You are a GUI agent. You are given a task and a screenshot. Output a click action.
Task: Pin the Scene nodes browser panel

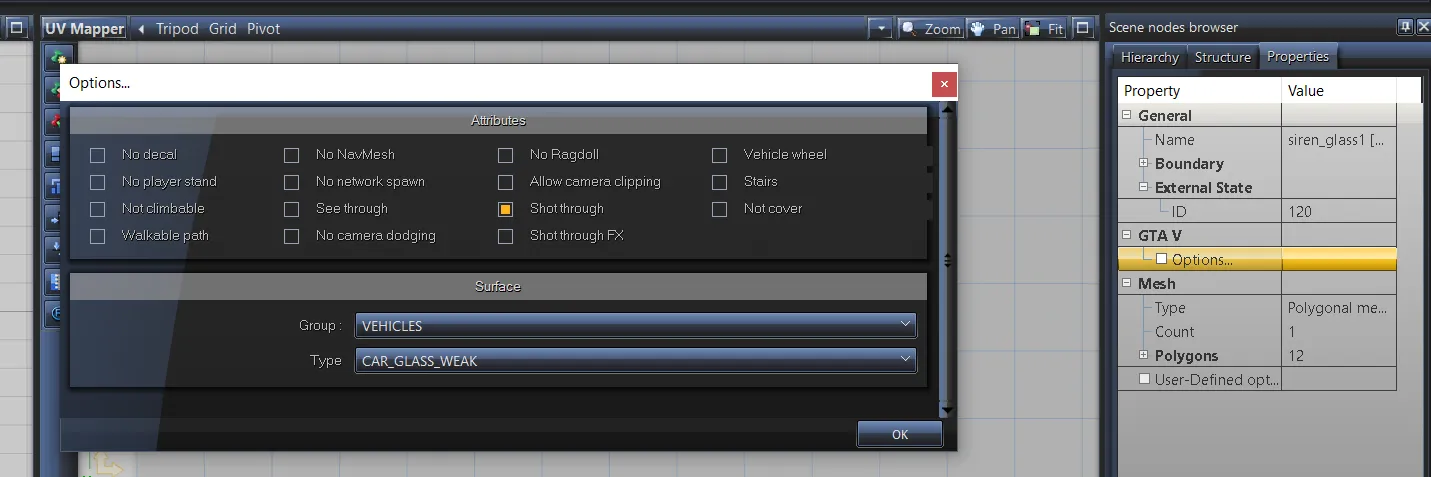click(1406, 27)
